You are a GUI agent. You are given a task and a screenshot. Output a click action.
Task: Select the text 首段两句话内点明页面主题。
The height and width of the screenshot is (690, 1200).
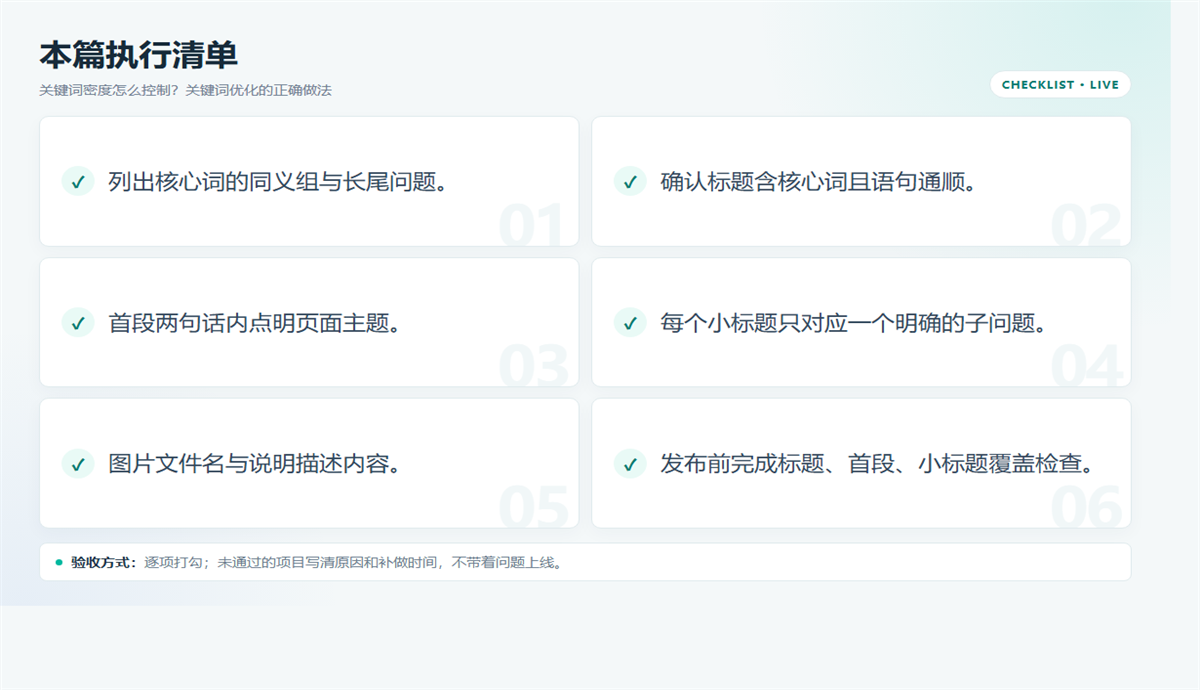pos(254,323)
